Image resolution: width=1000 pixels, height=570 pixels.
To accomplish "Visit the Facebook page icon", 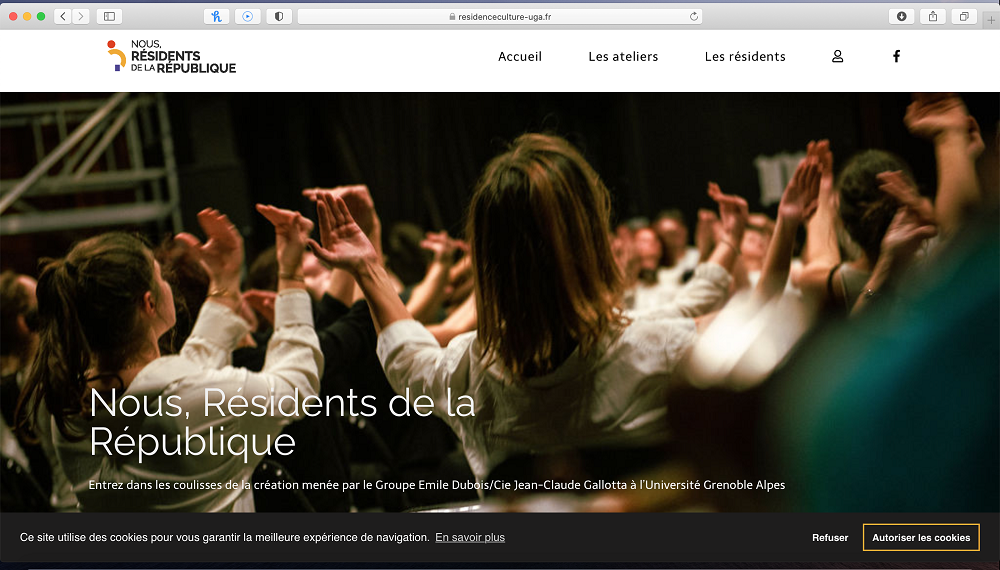I will point(896,57).
